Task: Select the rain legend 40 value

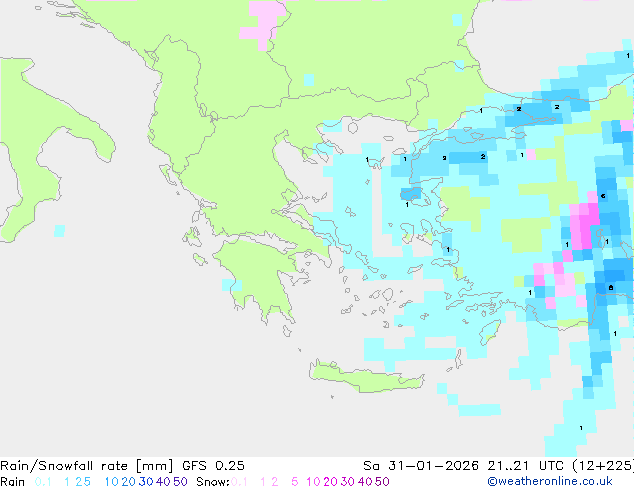Action: pyautogui.click(x=163, y=482)
